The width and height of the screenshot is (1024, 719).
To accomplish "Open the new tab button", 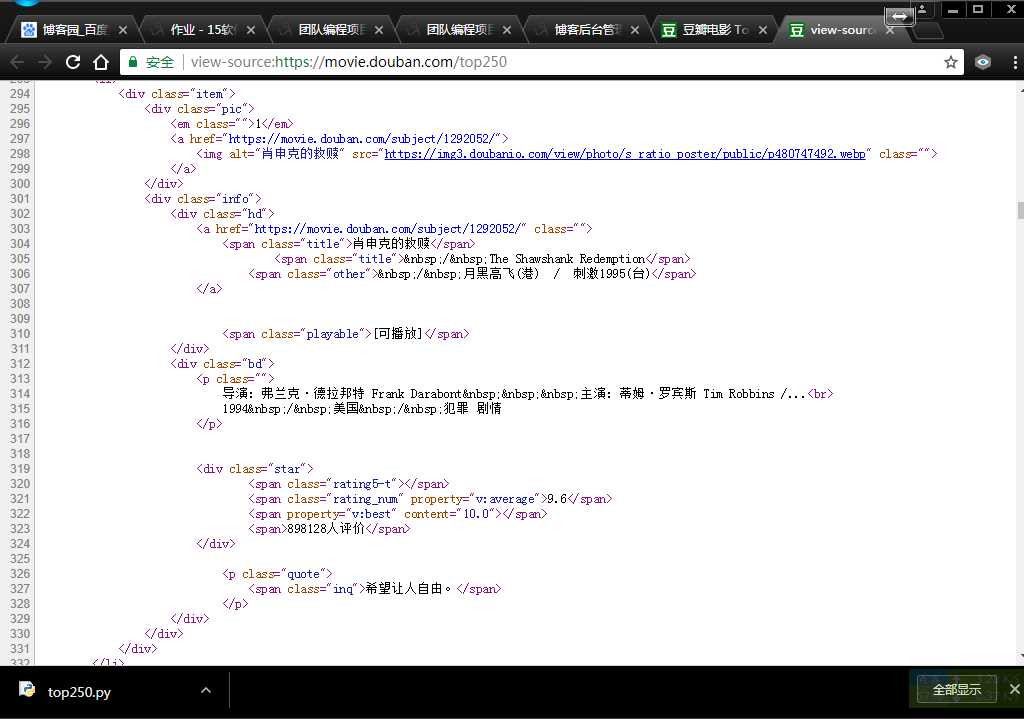I will tap(927, 31).
